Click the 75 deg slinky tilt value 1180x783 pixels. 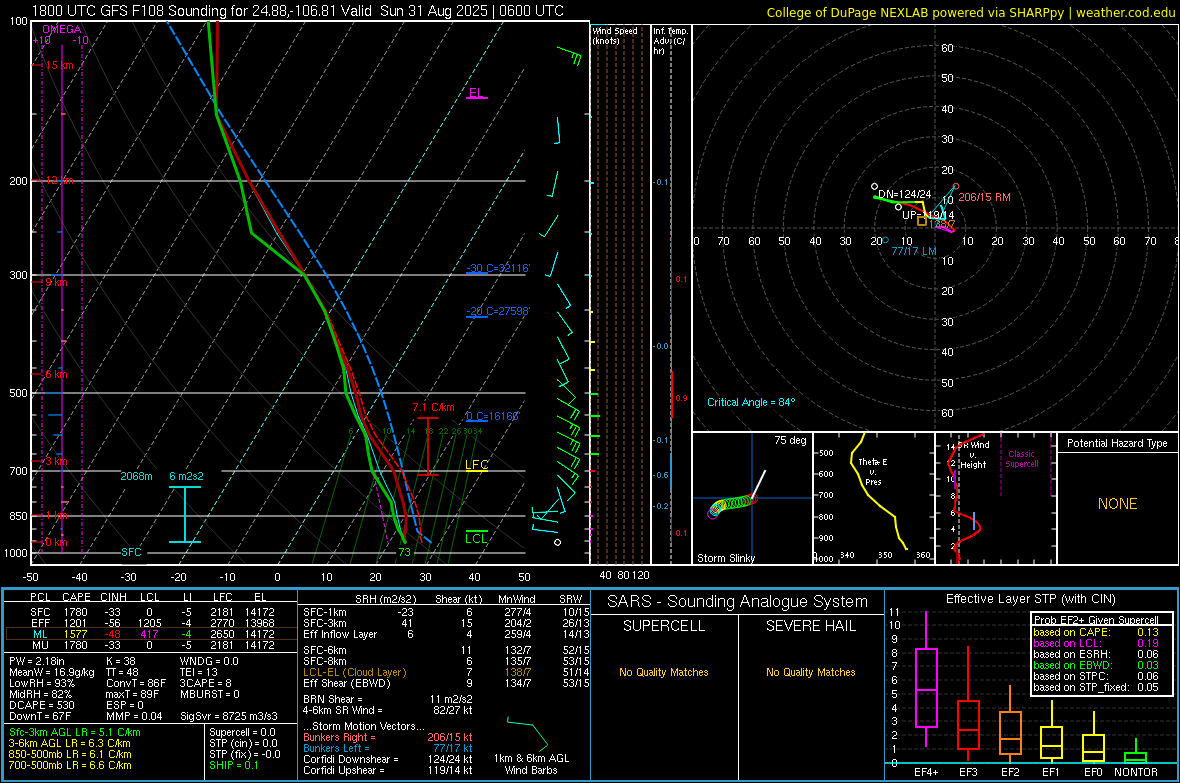(x=790, y=440)
